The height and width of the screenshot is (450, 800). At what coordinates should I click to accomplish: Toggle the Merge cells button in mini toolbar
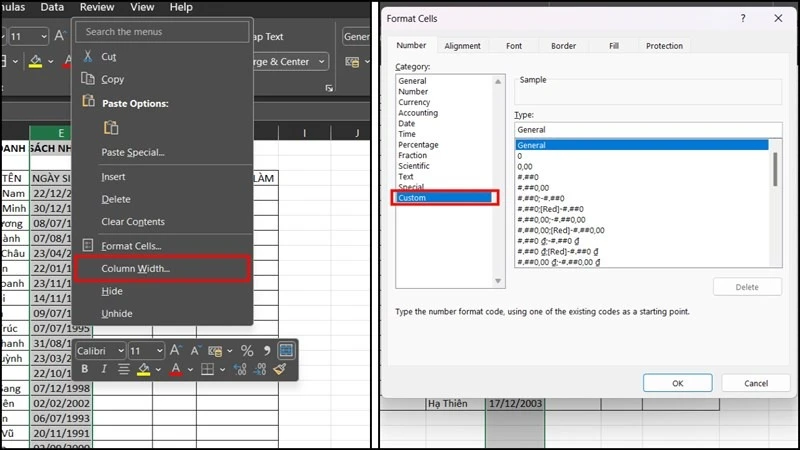(286, 351)
